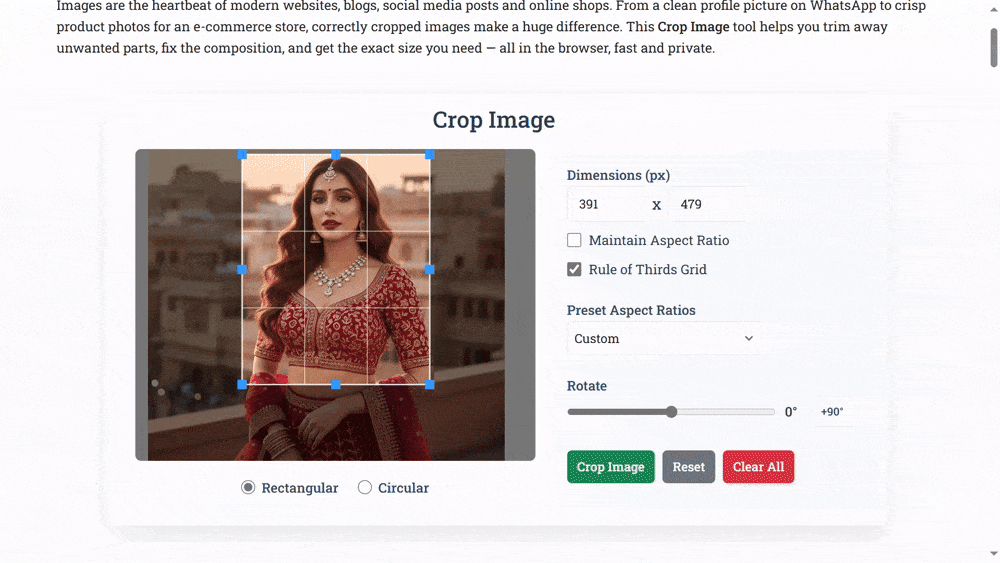Click the page vertical scrollbar thumb
Image resolution: width=1000 pixels, height=563 pixels.
[x=994, y=47]
